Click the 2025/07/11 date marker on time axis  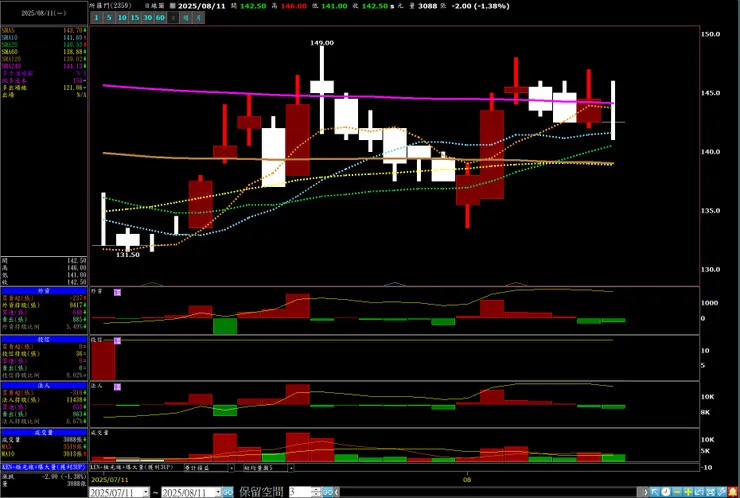point(109,479)
